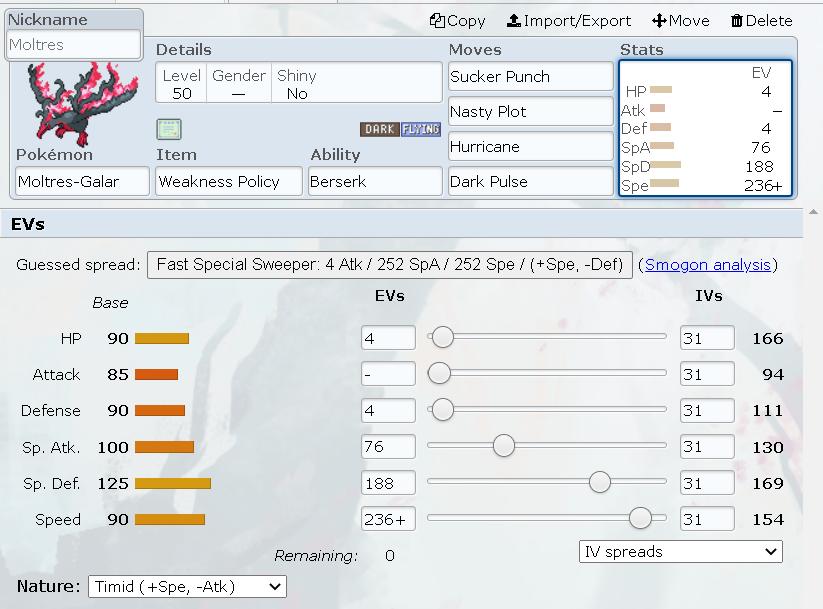Open the Nature dropdown showing Timid
Image resolution: width=823 pixels, height=609 pixels.
pyautogui.click(x=187, y=586)
